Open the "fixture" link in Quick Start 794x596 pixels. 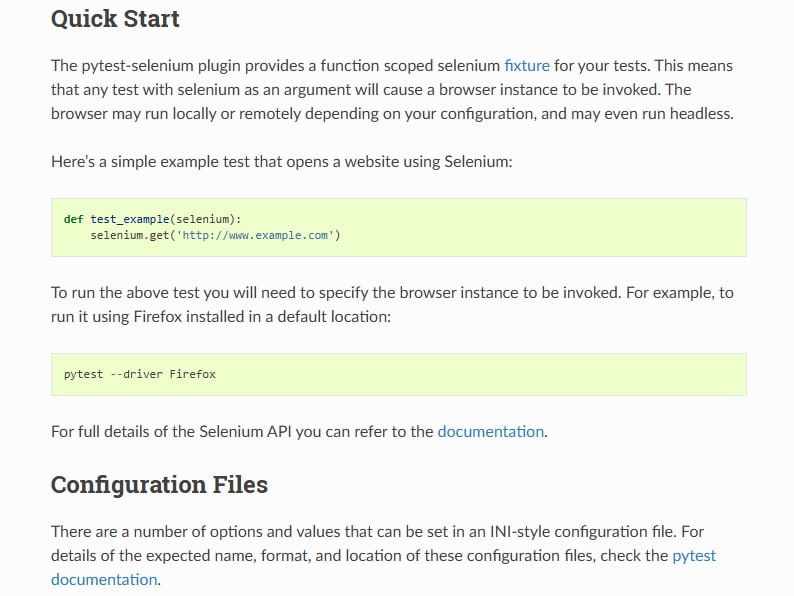(527, 66)
